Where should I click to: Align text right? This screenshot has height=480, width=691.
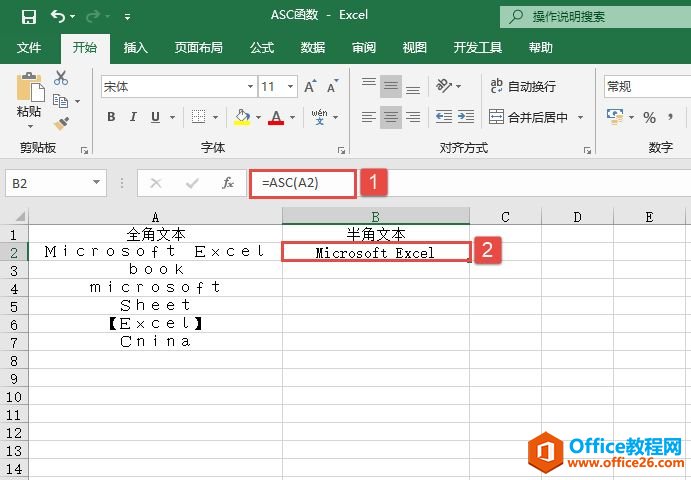[x=413, y=117]
